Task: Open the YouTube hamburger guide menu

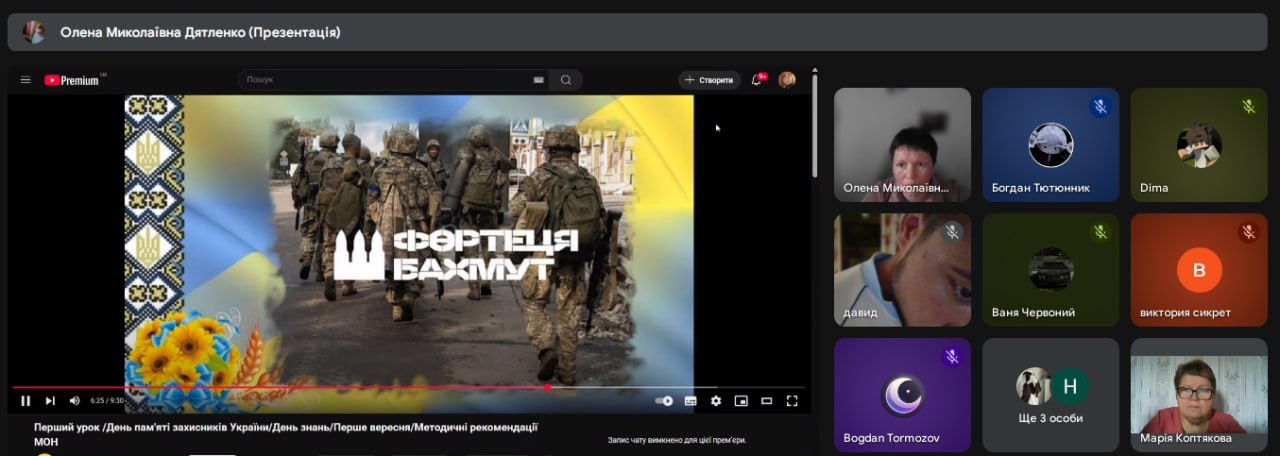Action: pos(25,80)
